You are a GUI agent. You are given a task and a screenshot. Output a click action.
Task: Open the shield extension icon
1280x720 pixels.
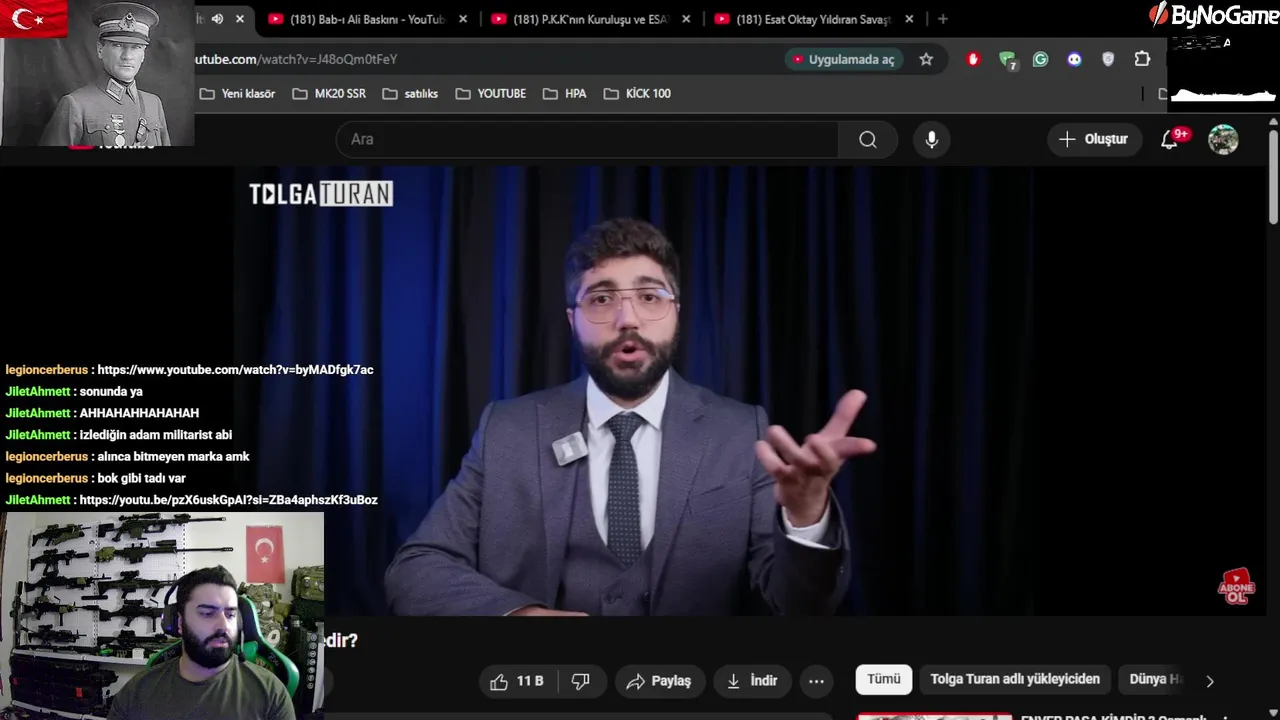click(x=1108, y=59)
